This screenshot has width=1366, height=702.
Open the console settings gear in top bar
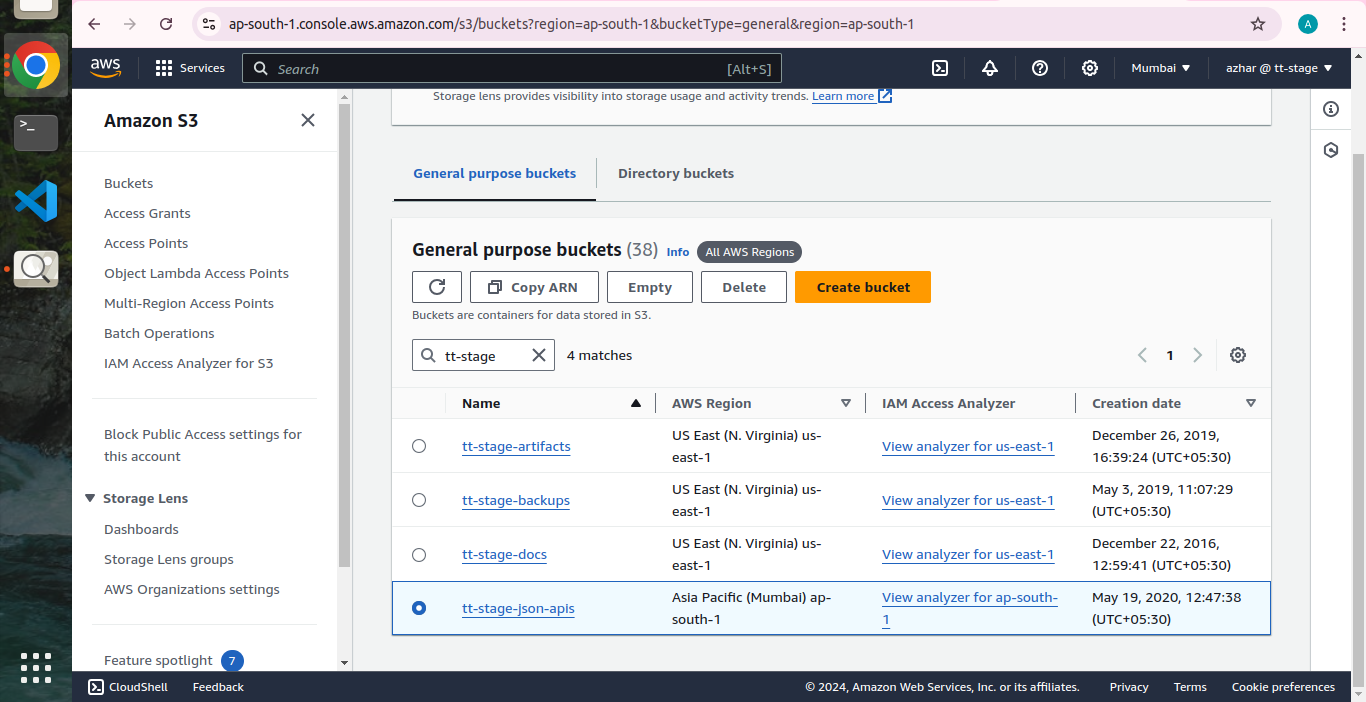pos(1090,68)
